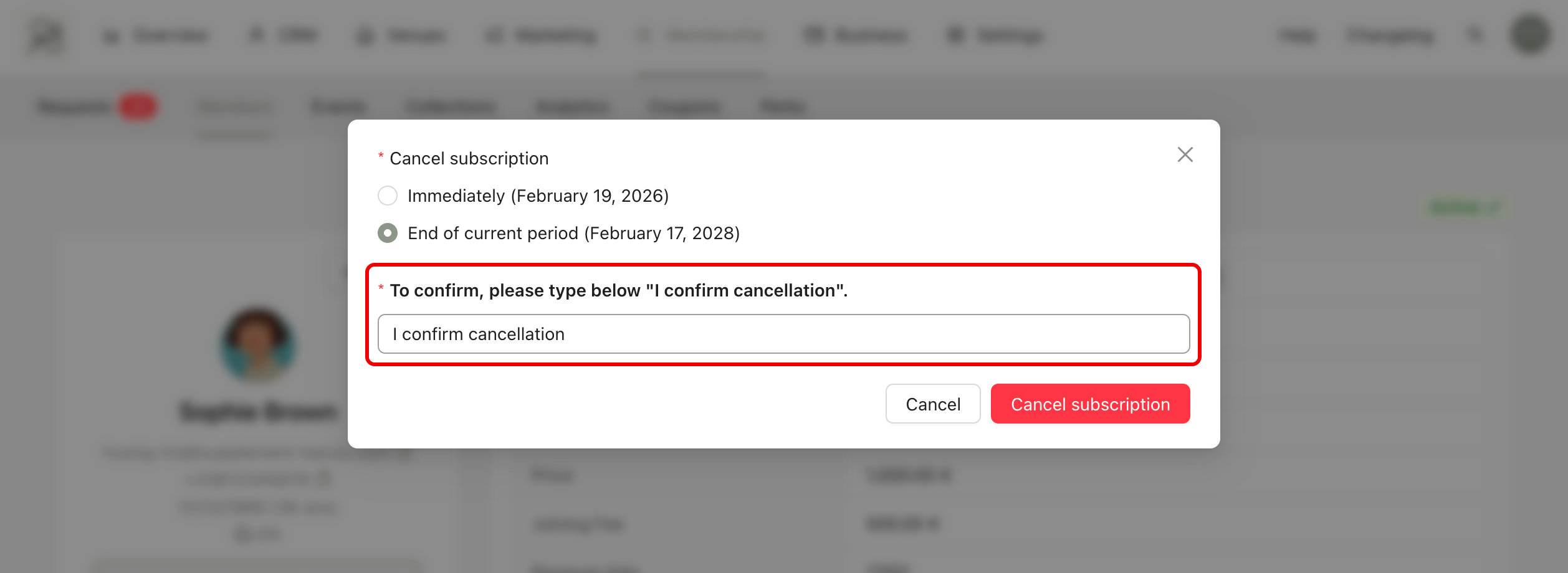Select End of current period radio option
The height and width of the screenshot is (573, 1568).
388,233
